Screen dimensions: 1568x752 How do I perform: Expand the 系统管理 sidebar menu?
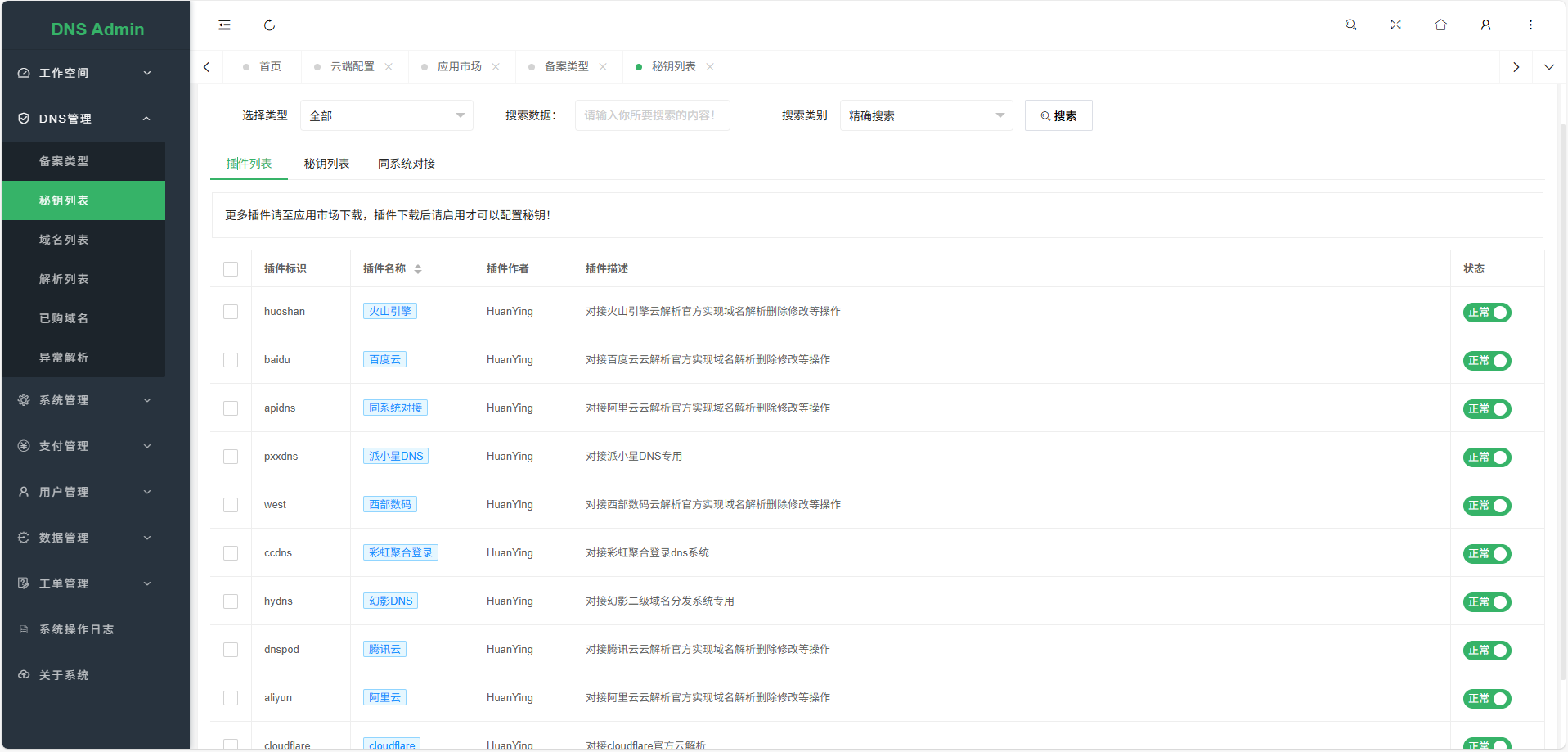tap(83, 400)
